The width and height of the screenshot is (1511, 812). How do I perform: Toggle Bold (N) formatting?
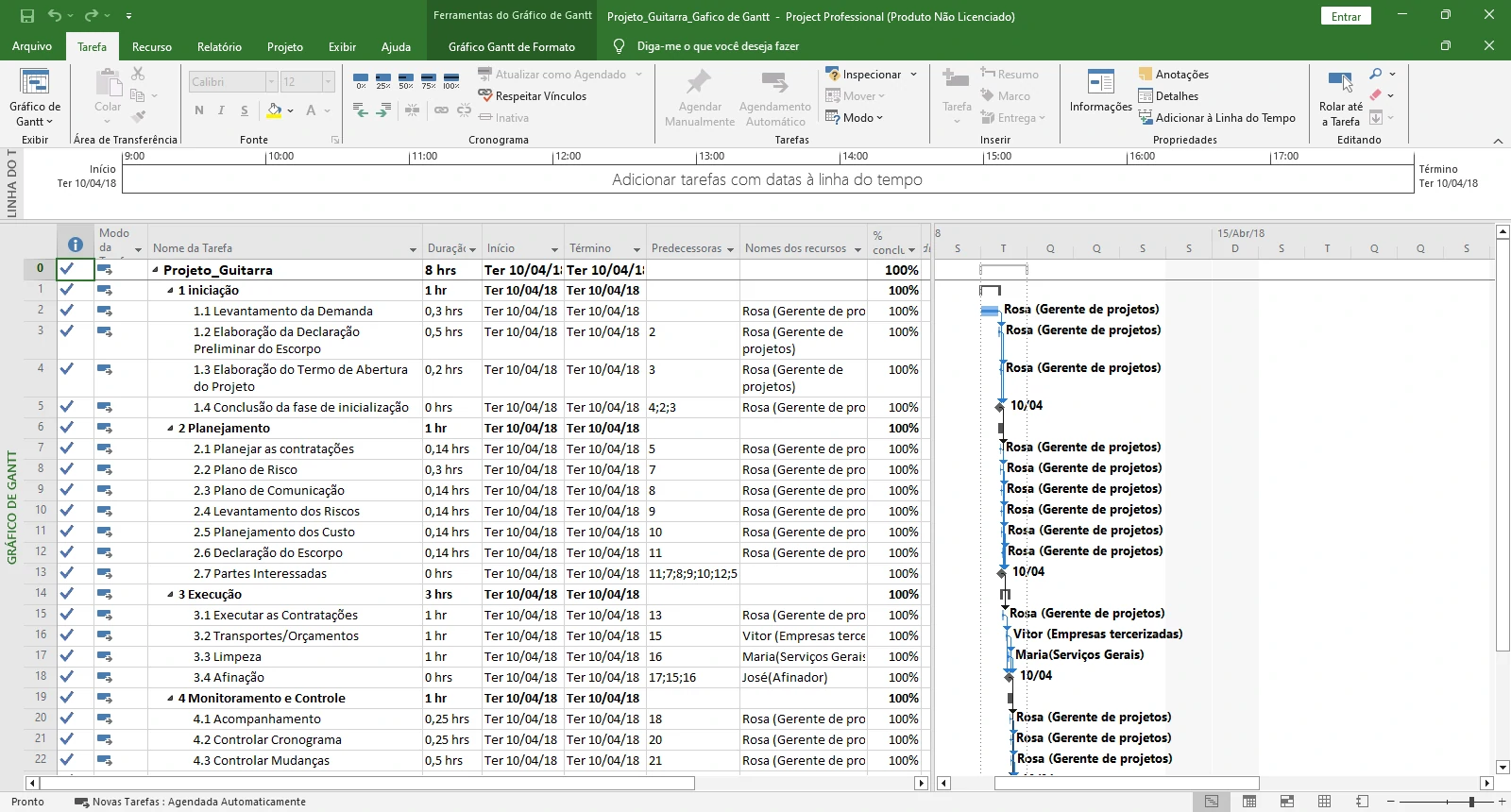pos(199,110)
